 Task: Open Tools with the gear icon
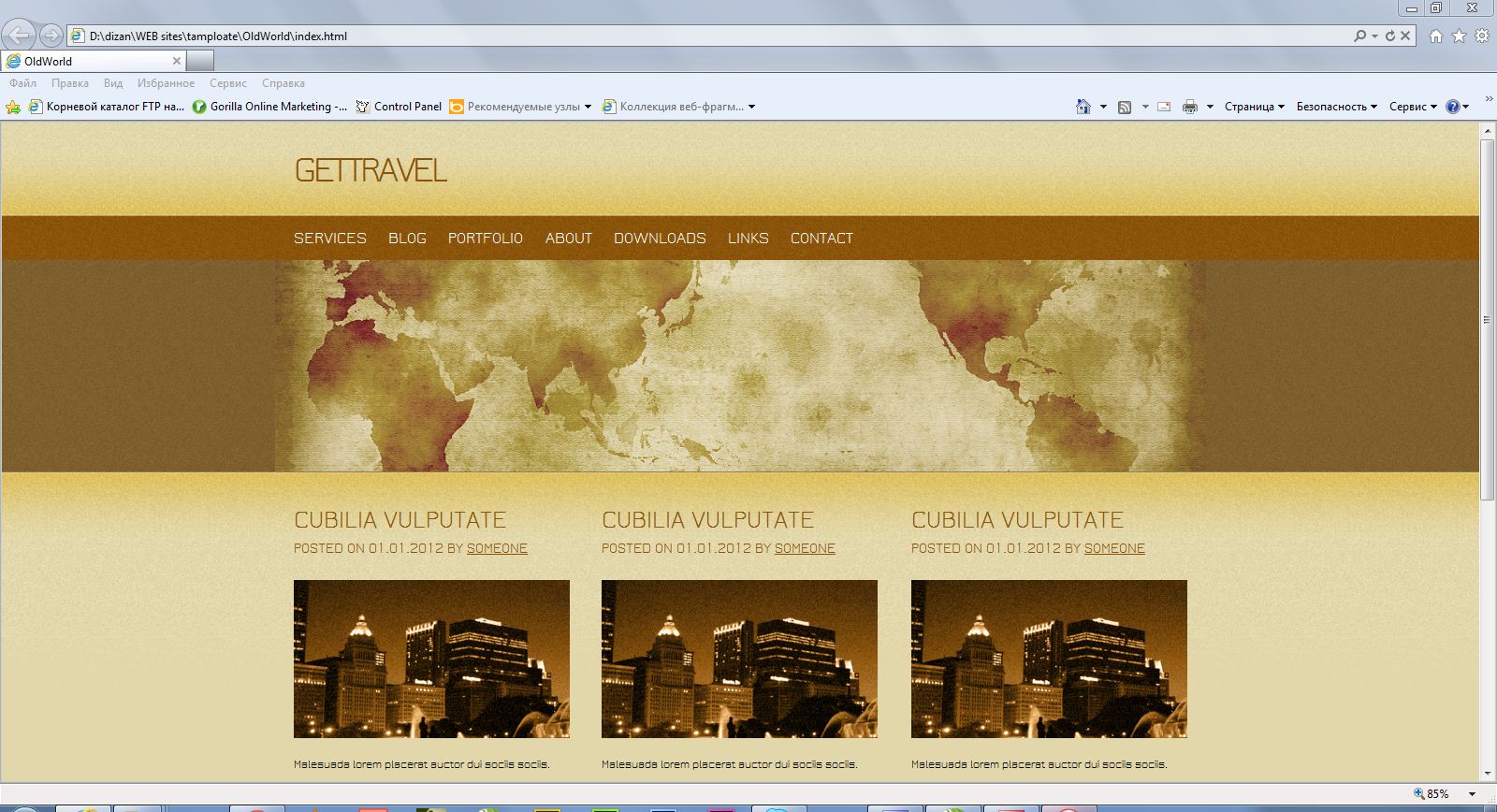click(1482, 36)
